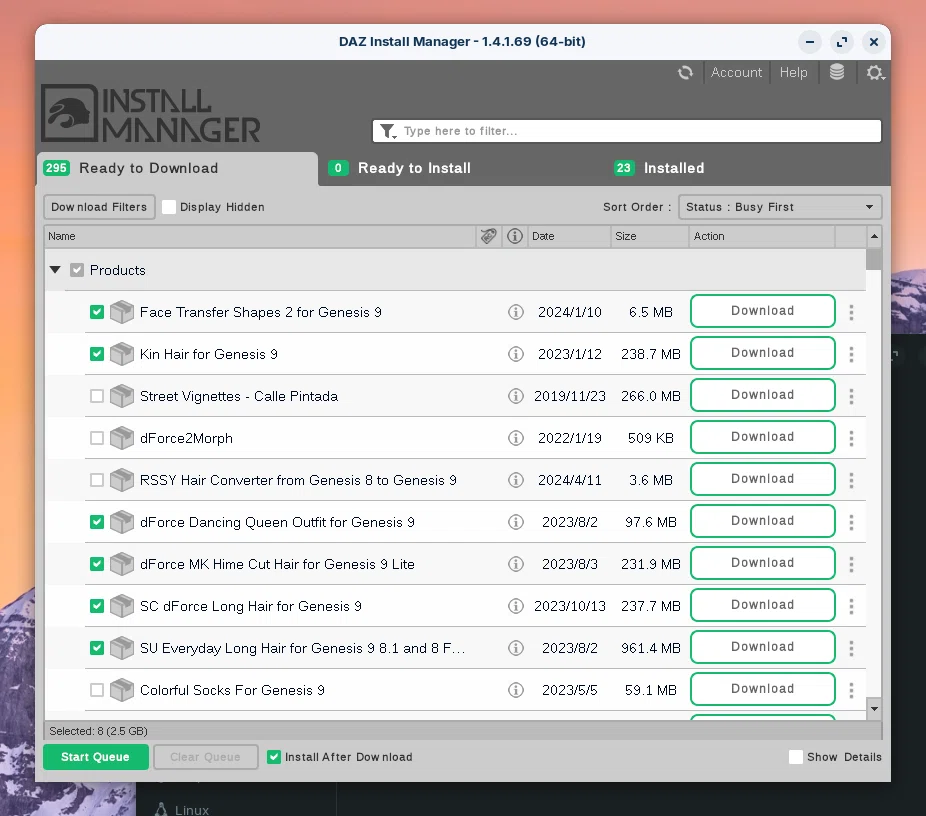Click the 'Selected: 8 (2.5 GB)' status text
The image size is (926, 816).
point(99,731)
